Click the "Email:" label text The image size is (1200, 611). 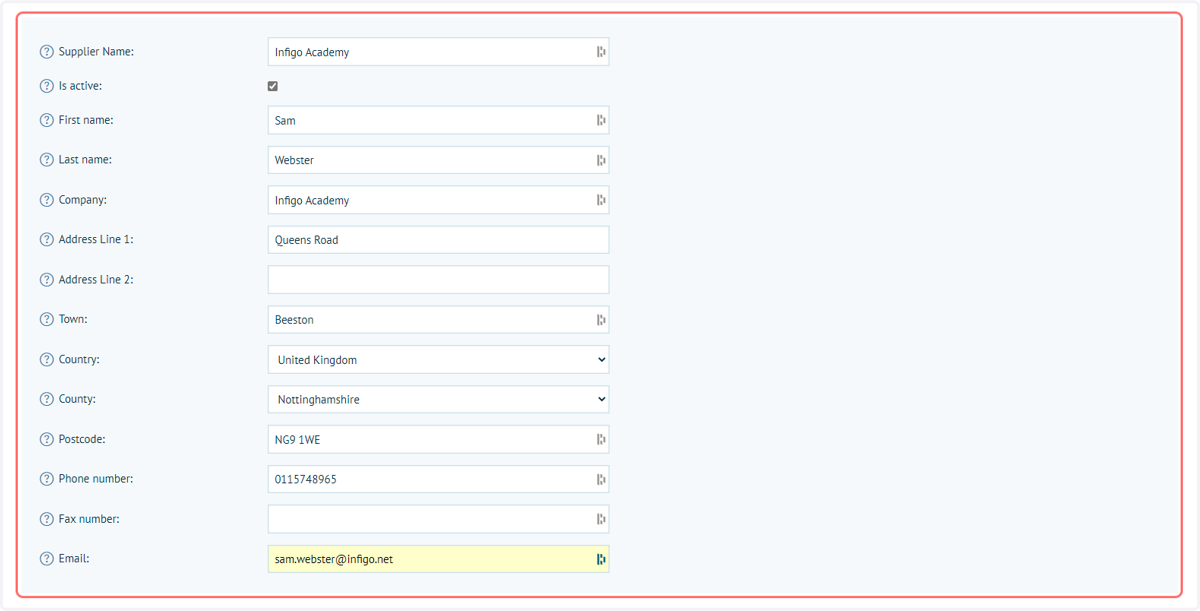(74, 559)
